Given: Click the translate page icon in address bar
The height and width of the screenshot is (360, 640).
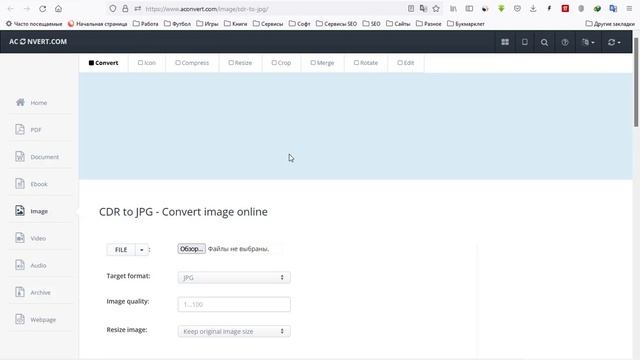Looking at the screenshot, I should pos(423,9).
